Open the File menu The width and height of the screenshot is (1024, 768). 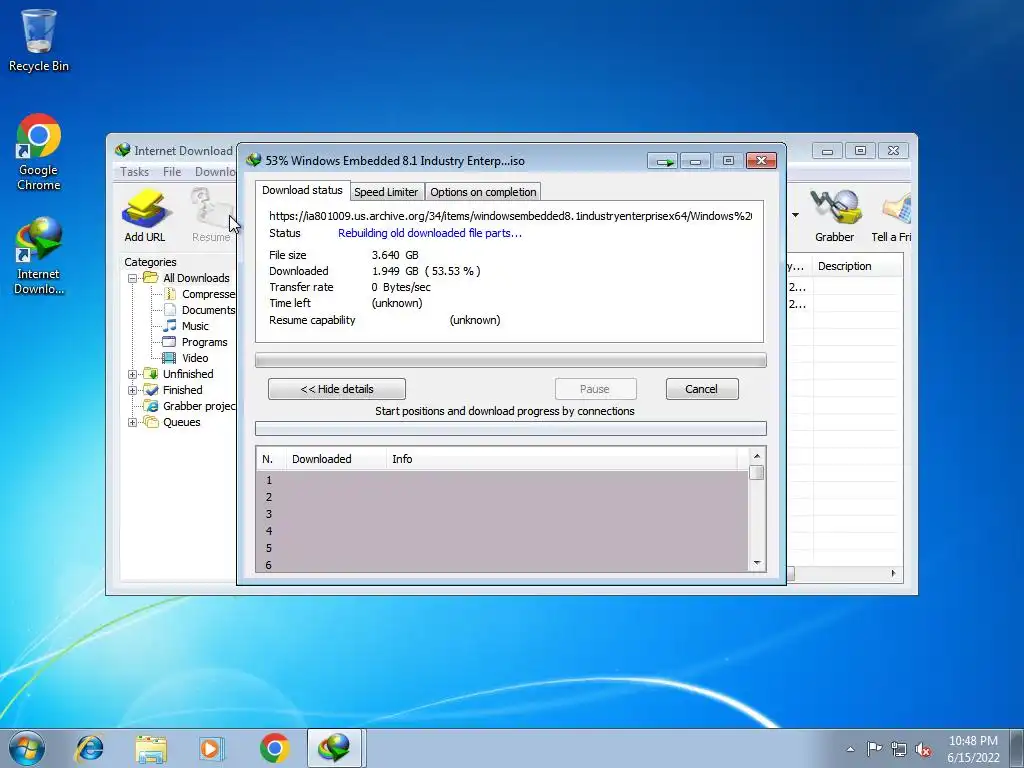pyautogui.click(x=172, y=172)
